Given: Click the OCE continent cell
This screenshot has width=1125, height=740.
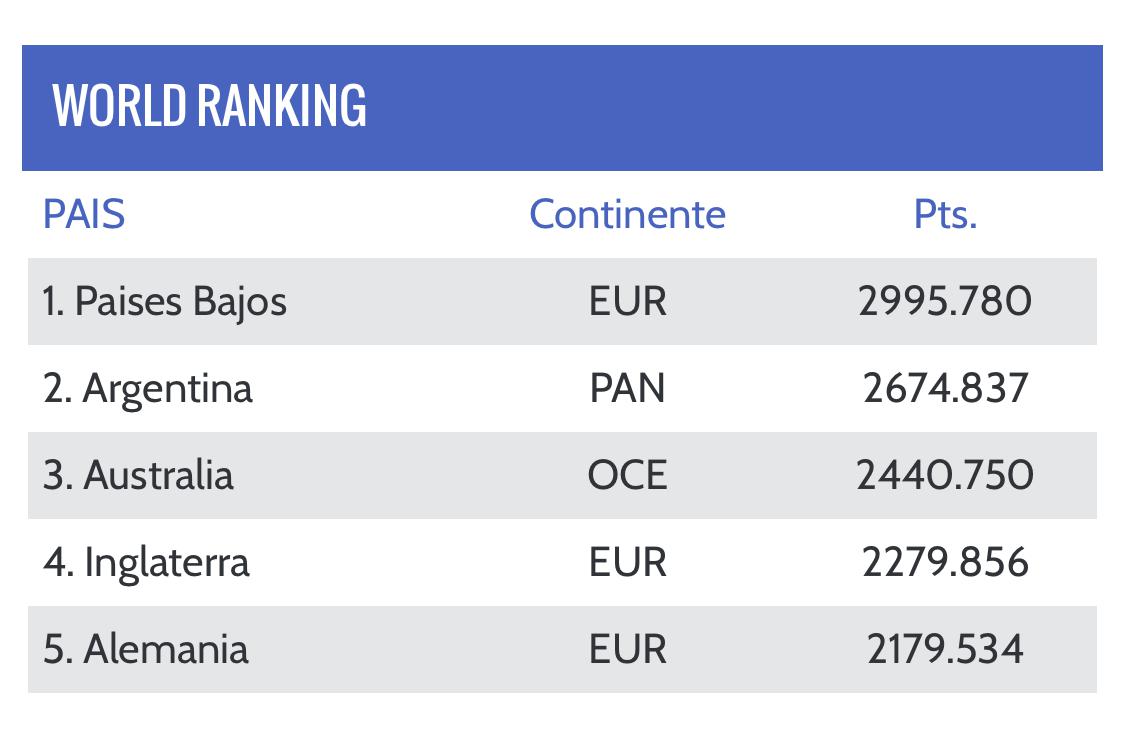Looking at the screenshot, I should pyautogui.click(x=627, y=475).
